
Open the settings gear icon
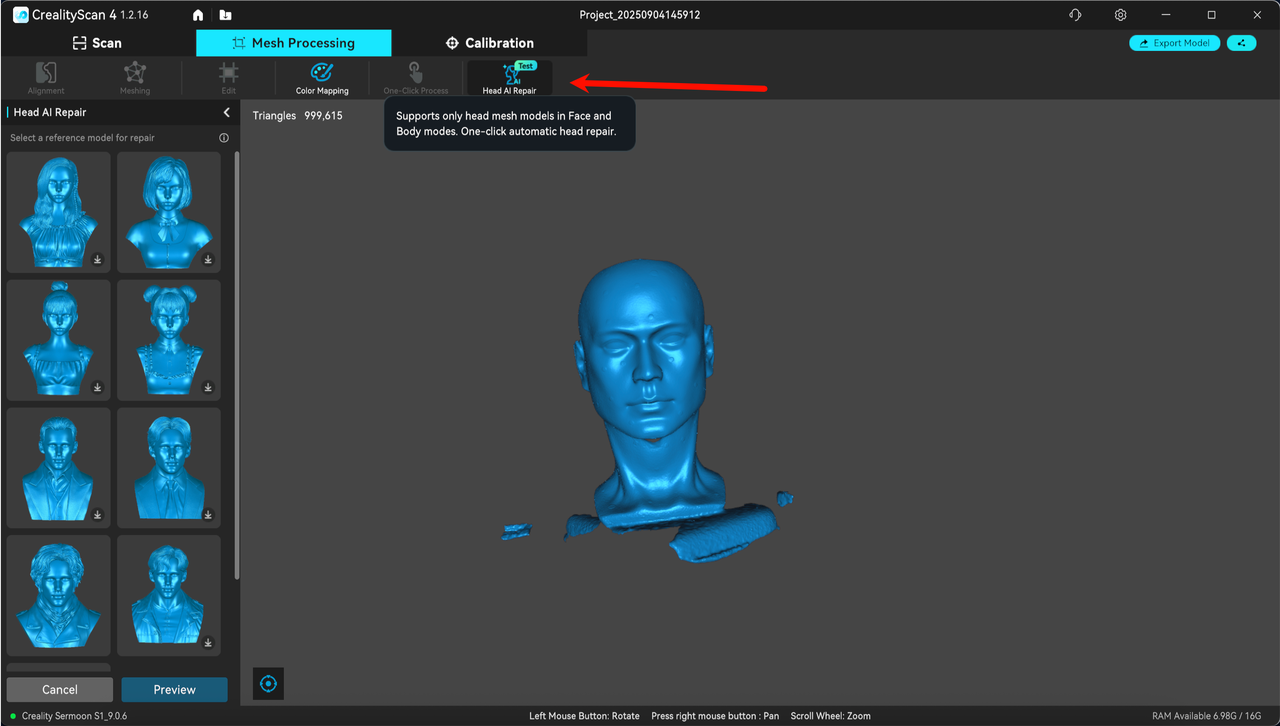1121,15
